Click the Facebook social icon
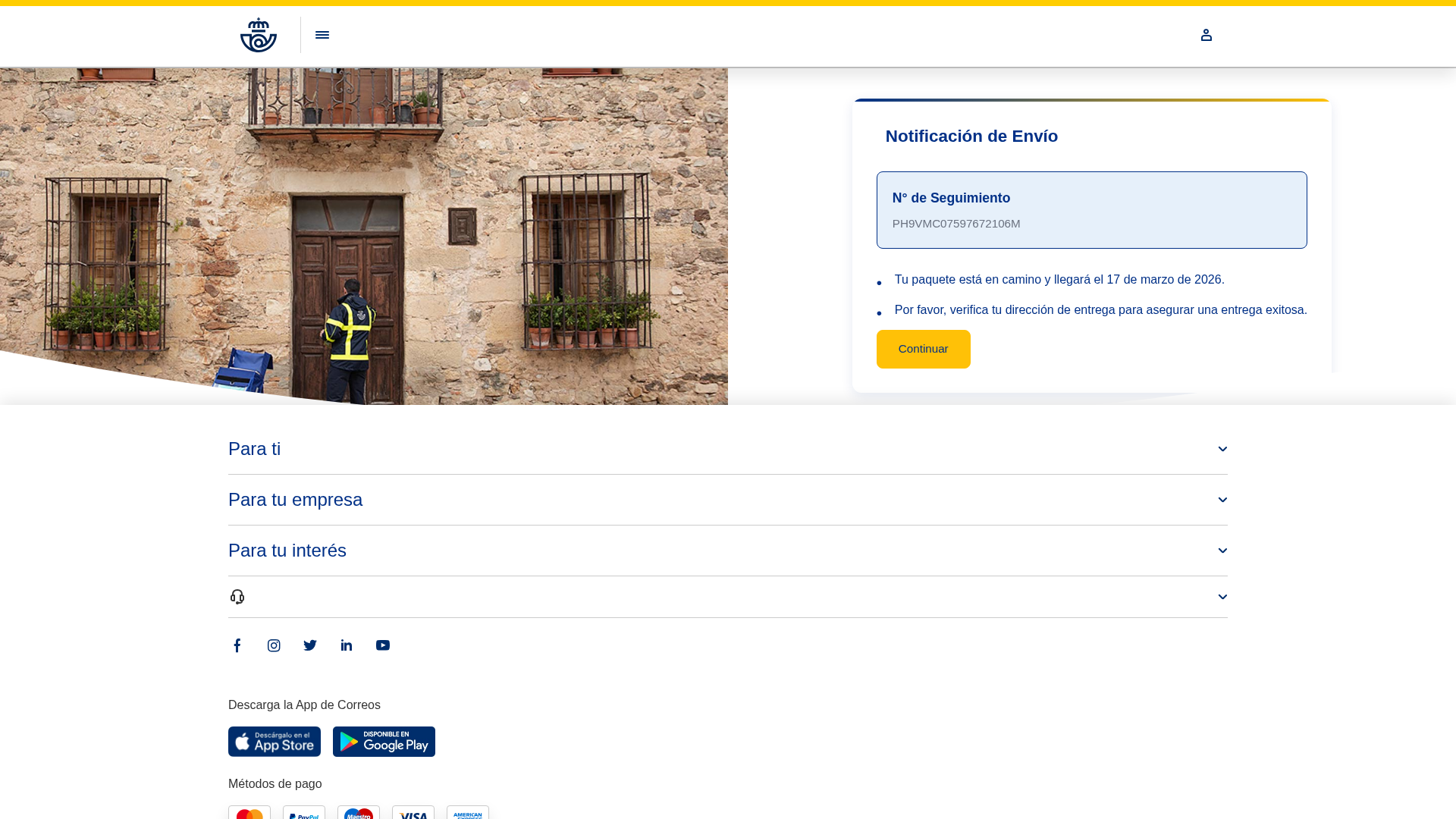Image resolution: width=1456 pixels, height=819 pixels. 237,645
